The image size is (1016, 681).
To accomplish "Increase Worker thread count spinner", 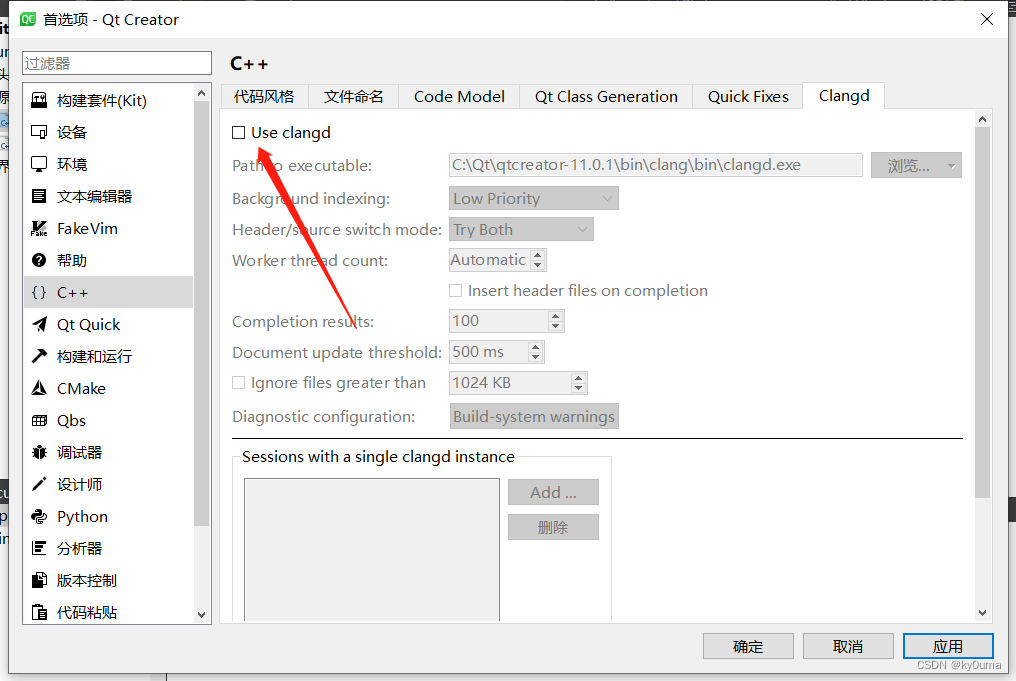I will (x=538, y=255).
